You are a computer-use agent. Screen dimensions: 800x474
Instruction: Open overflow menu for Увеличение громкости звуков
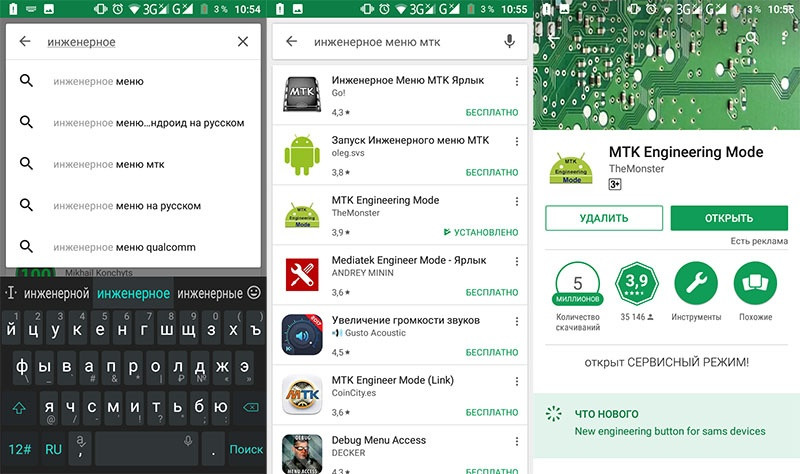[517, 321]
